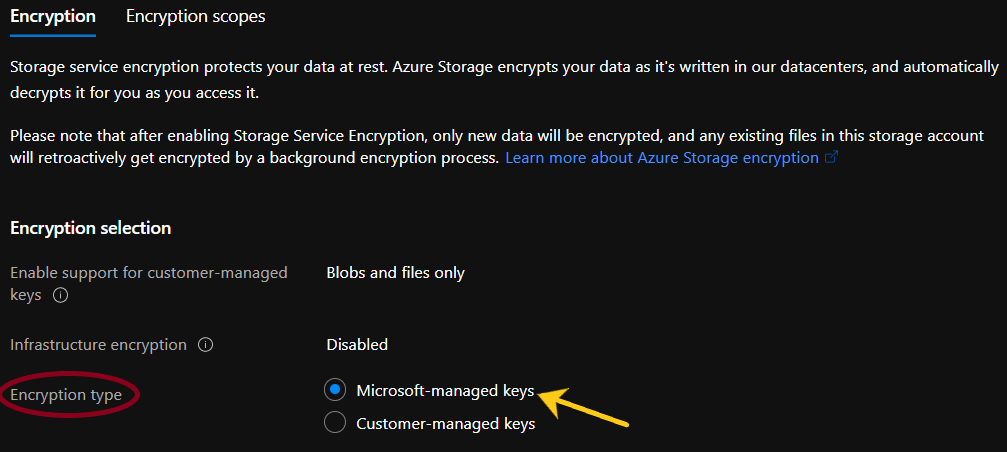Click the 'Microsoft-managed keys' label text

click(x=445, y=390)
